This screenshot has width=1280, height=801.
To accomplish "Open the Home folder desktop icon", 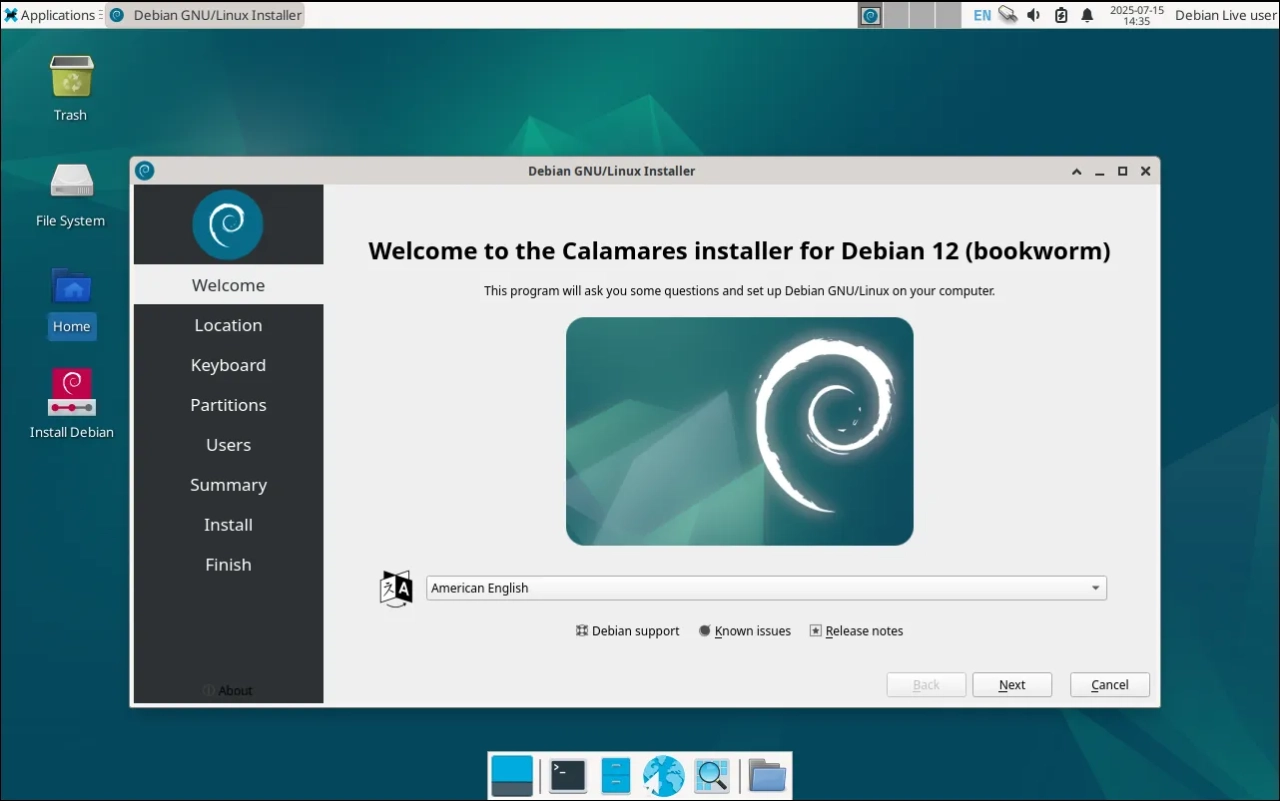I will pos(71,289).
